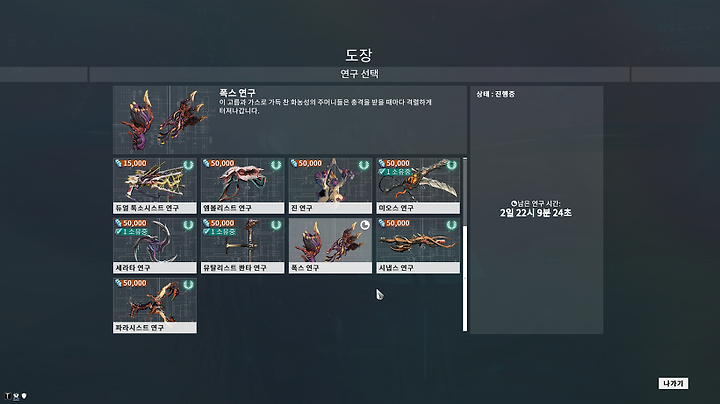Click the 나가기 exit button
Image resolution: width=720 pixels, height=404 pixels.
click(673, 383)
